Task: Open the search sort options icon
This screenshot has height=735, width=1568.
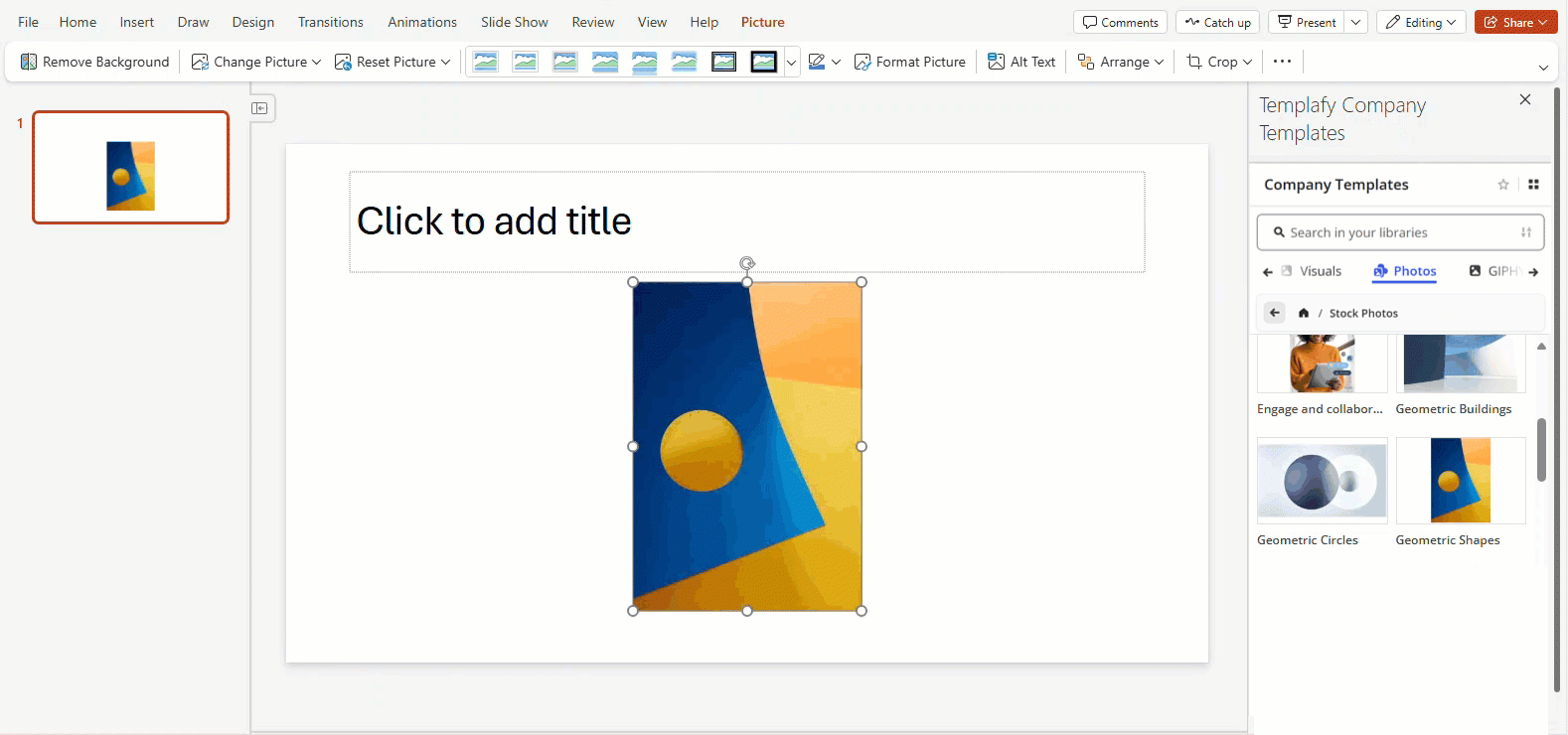Action: (x=1526, y=232)
